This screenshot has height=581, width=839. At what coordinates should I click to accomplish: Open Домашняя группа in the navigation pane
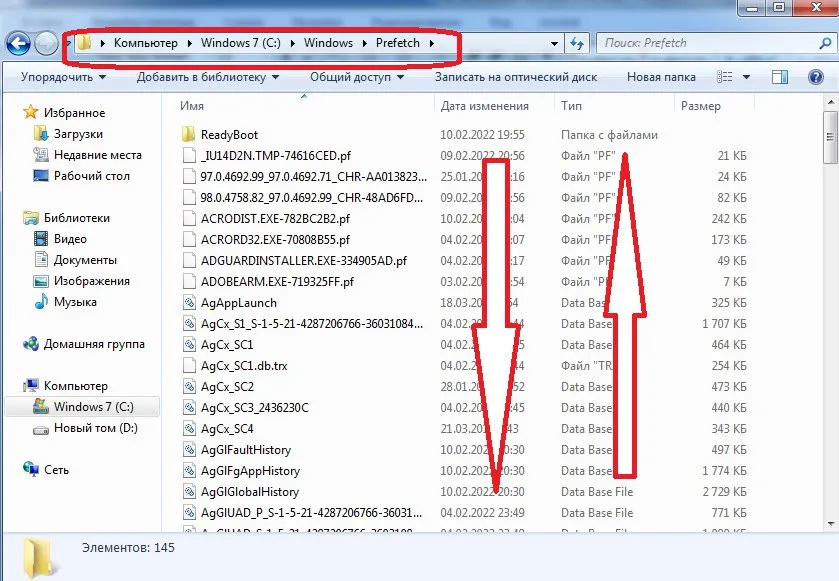(93, 344)
